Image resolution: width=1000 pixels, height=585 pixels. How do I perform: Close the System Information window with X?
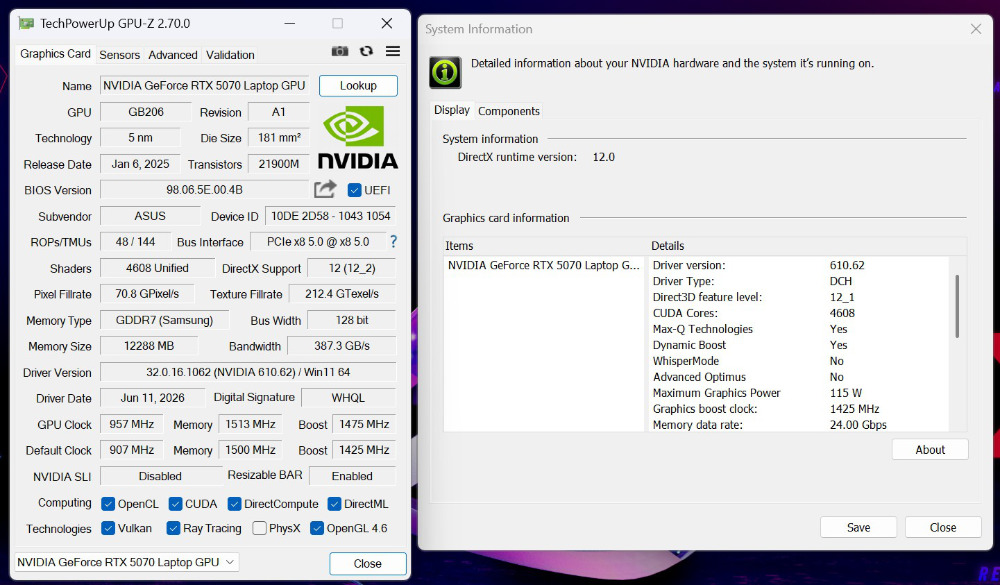tap(976, 29)
